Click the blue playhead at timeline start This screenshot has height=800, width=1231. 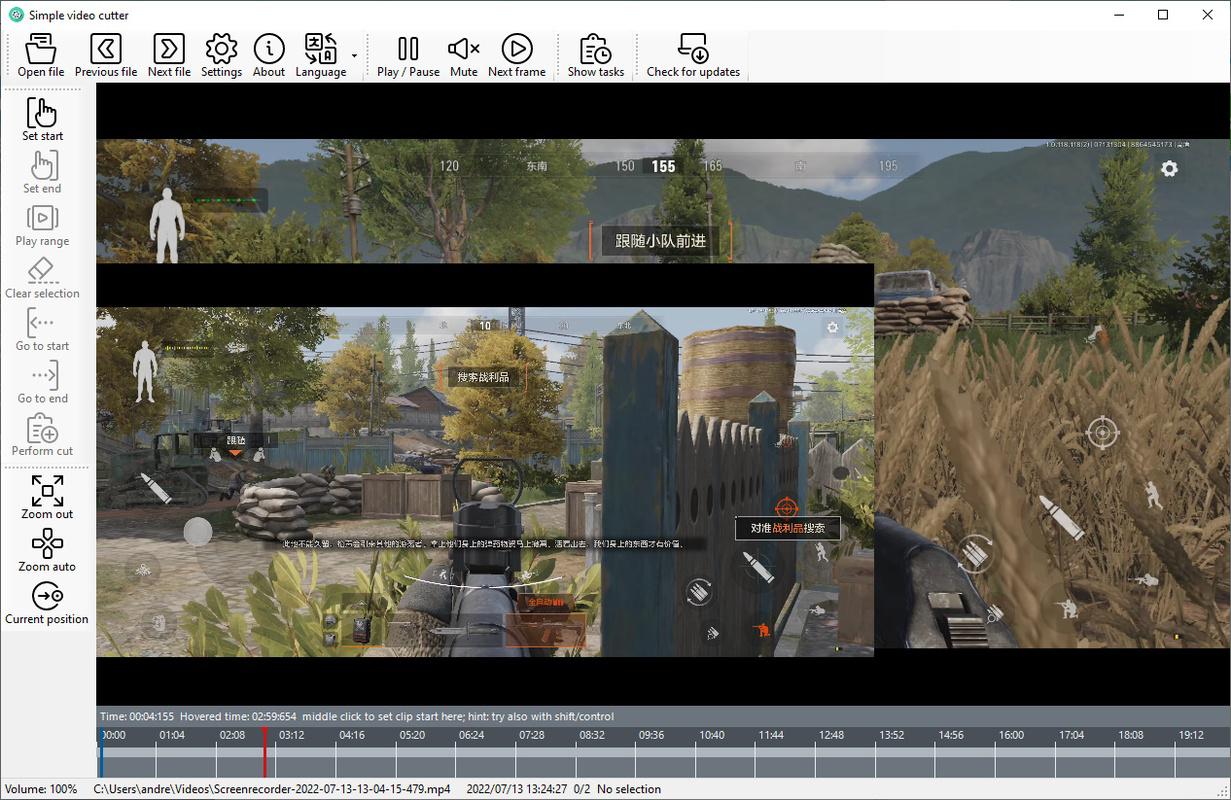click(x=100, y=752)
